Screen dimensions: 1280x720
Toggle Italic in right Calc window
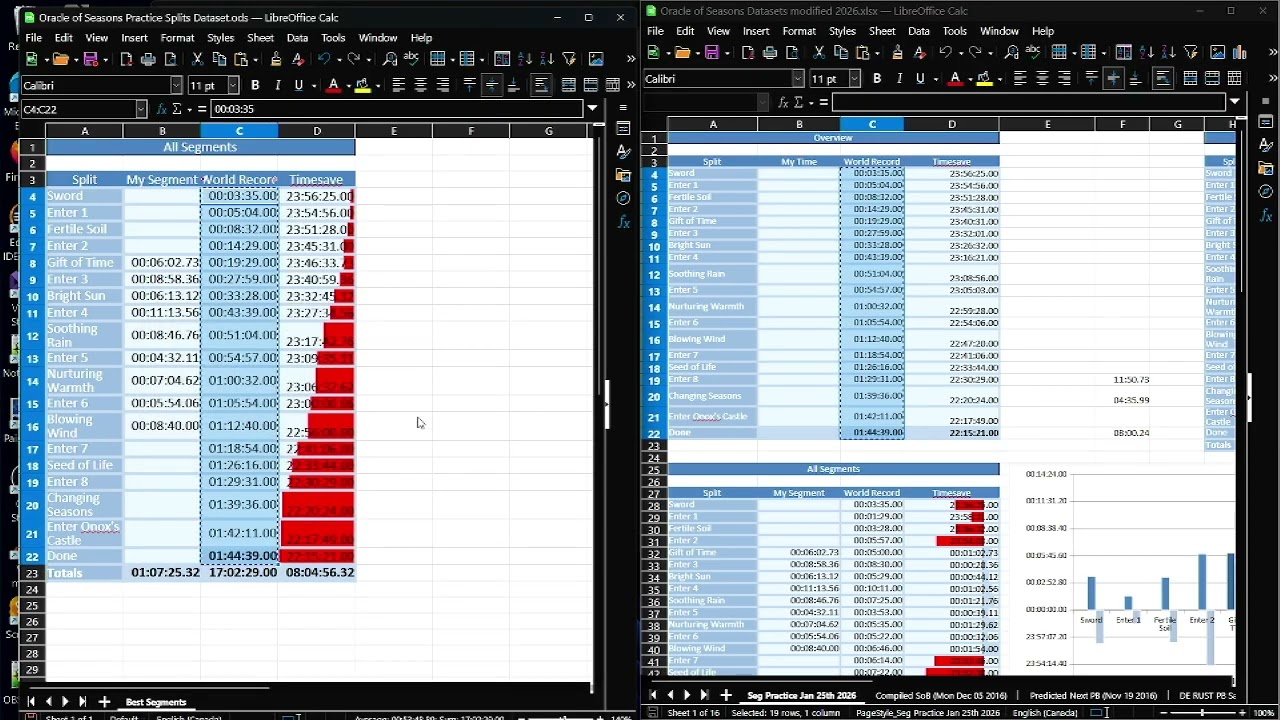(x=899, y=79)
